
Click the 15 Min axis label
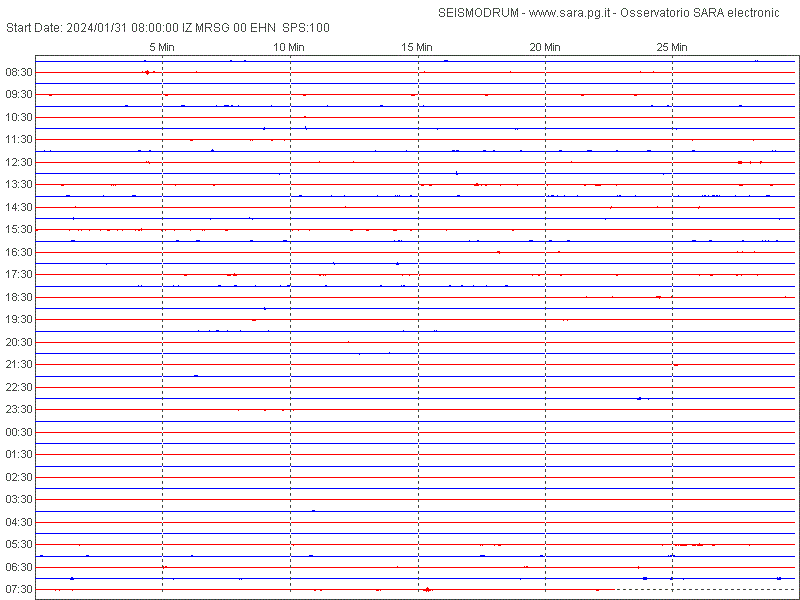[x=417, y=47]
